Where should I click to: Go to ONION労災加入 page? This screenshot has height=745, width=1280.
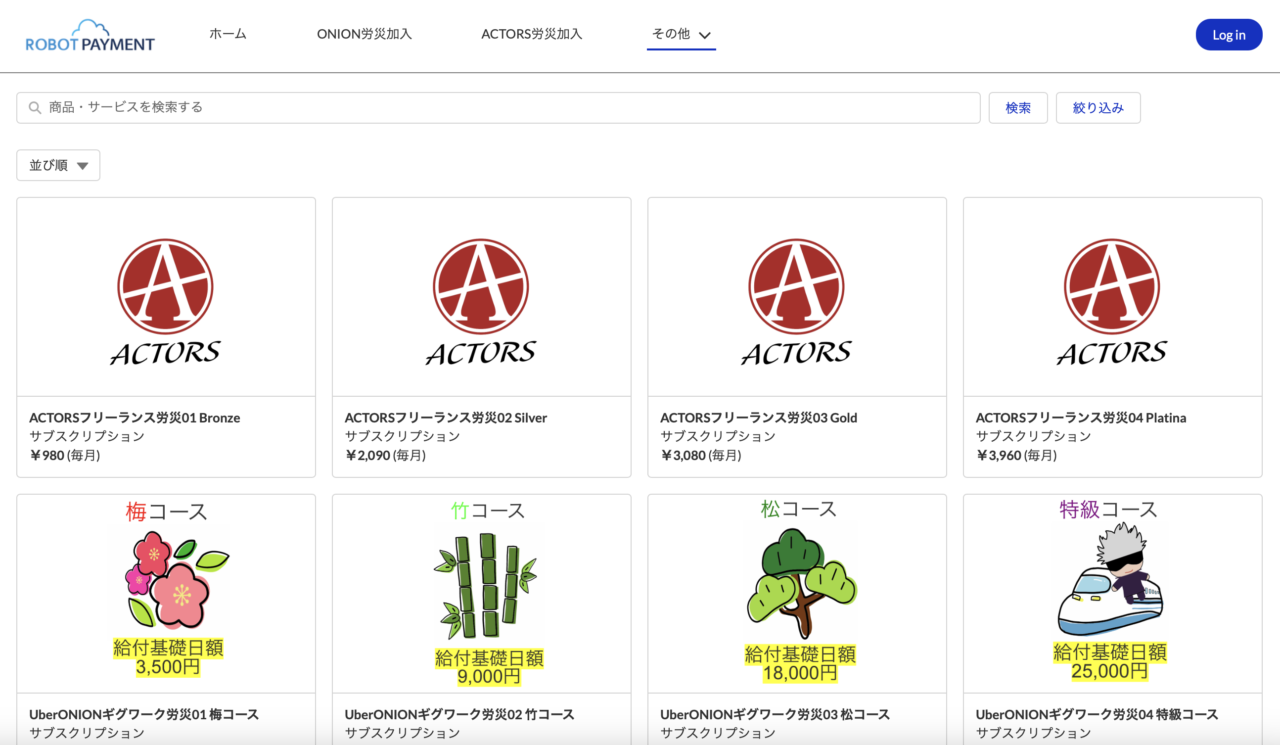point(364,34)
